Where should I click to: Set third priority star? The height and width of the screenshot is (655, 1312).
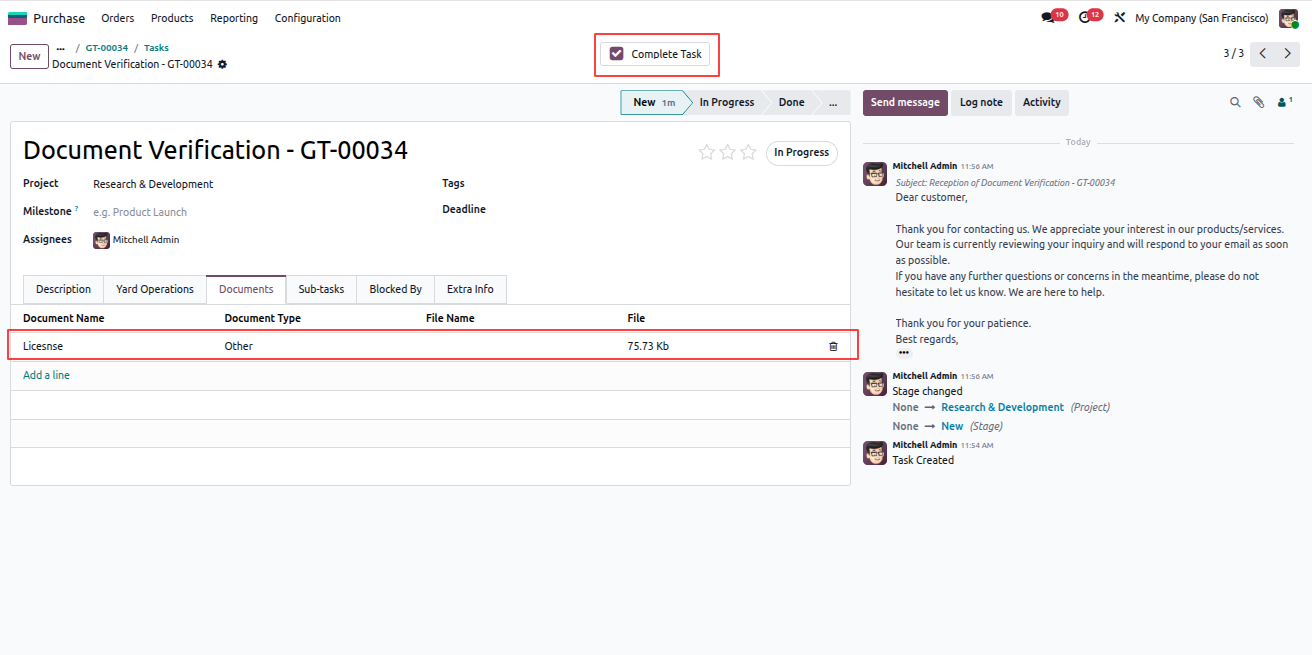[748, 152]
